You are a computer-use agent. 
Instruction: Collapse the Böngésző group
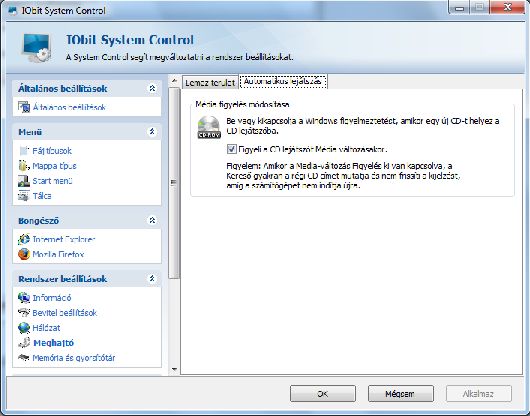point(152,221)
